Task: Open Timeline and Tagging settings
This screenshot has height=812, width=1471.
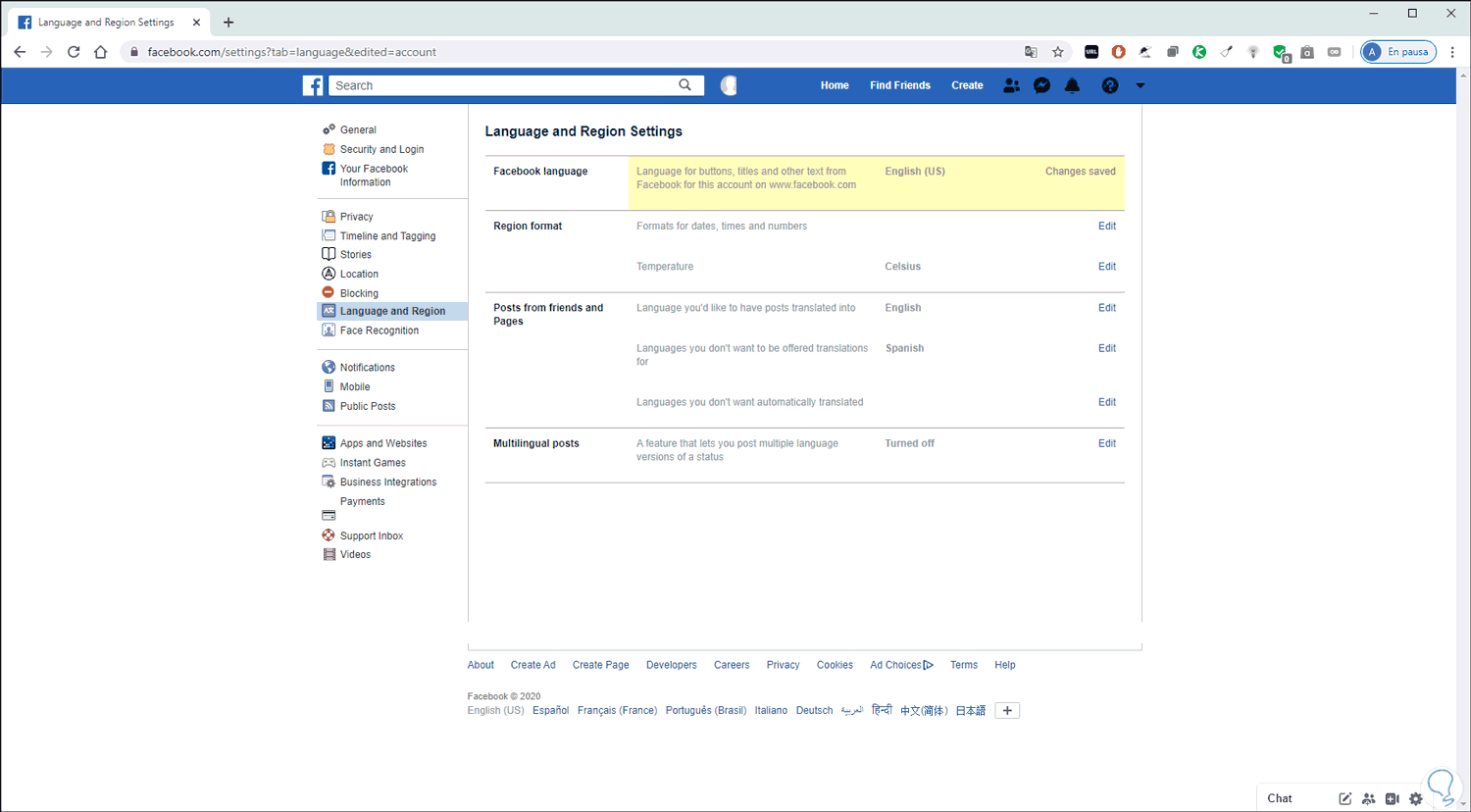Action: point(387,236)
